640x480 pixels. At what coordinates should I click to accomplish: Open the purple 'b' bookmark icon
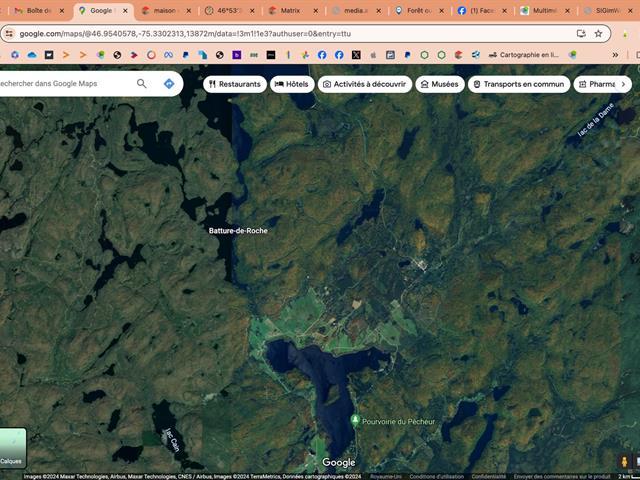click(x=237, y=55)
